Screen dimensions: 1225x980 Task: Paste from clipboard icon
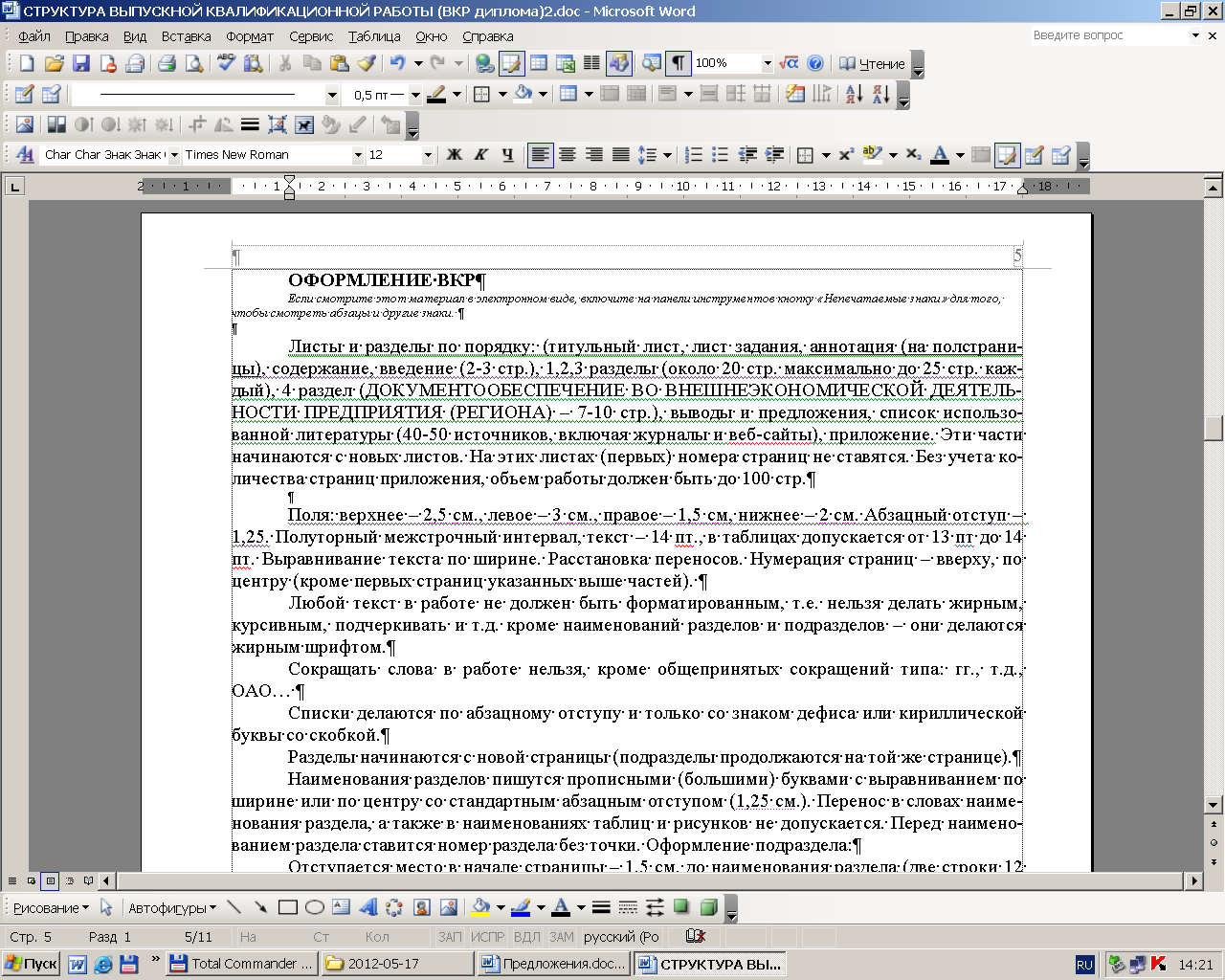339,64
